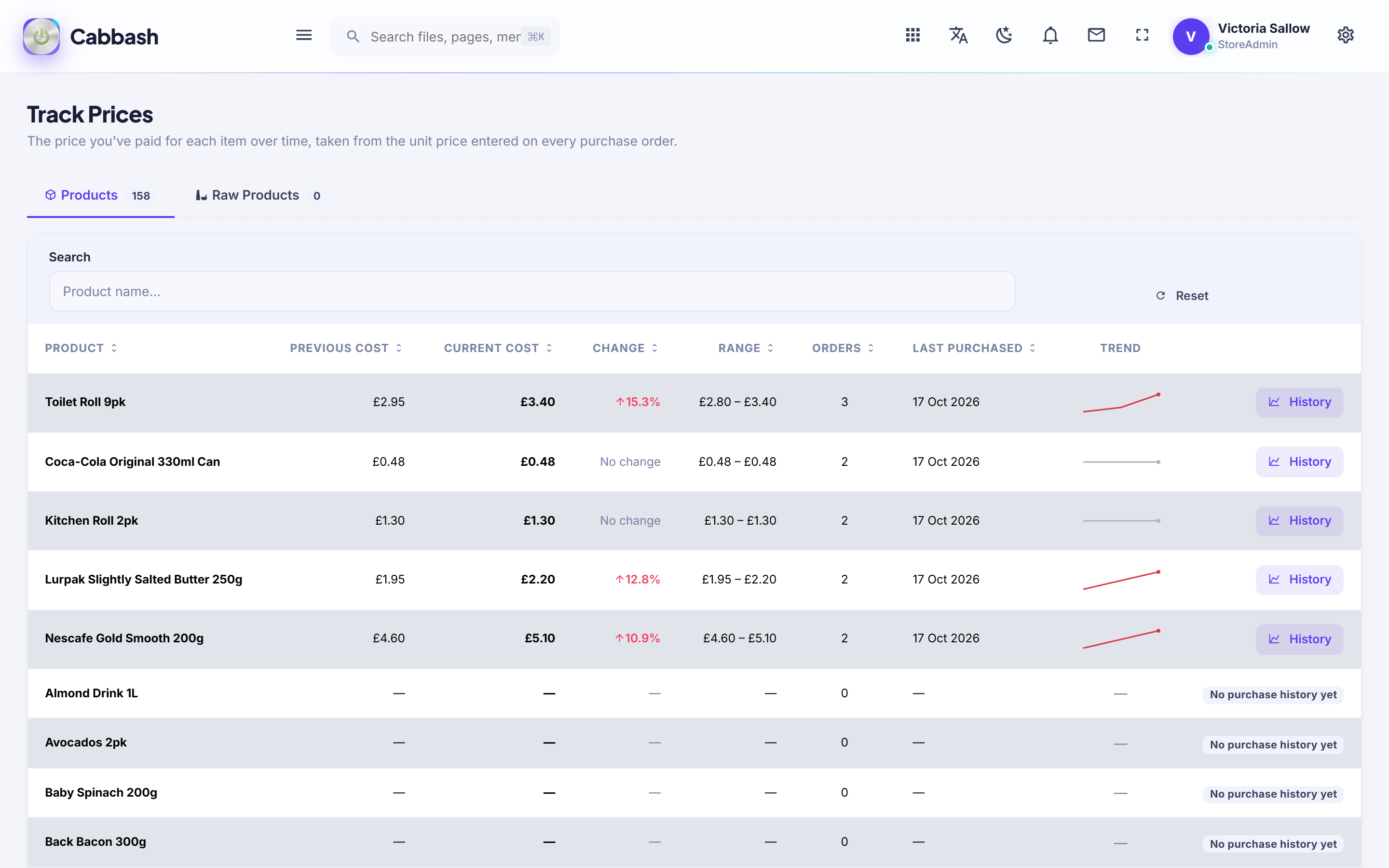The image size is (1389, 868).
Task: Open History for Lurpak Slightly Salted Butter
Action: click(1299, 579)
